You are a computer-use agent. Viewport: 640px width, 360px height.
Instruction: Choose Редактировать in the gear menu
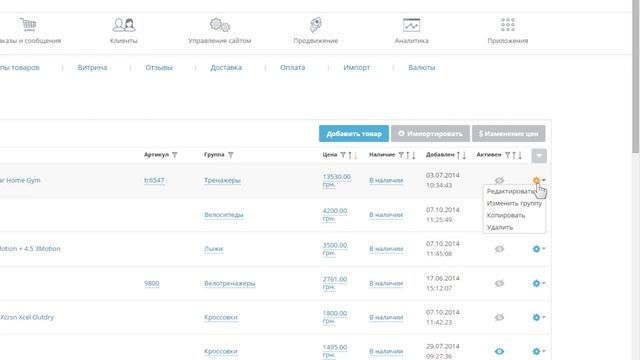(511, 191)
